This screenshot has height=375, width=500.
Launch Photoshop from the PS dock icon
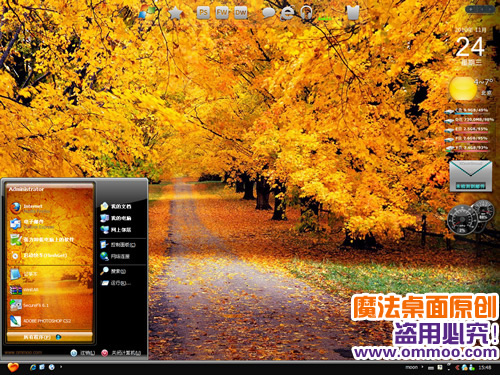[203, 13]
